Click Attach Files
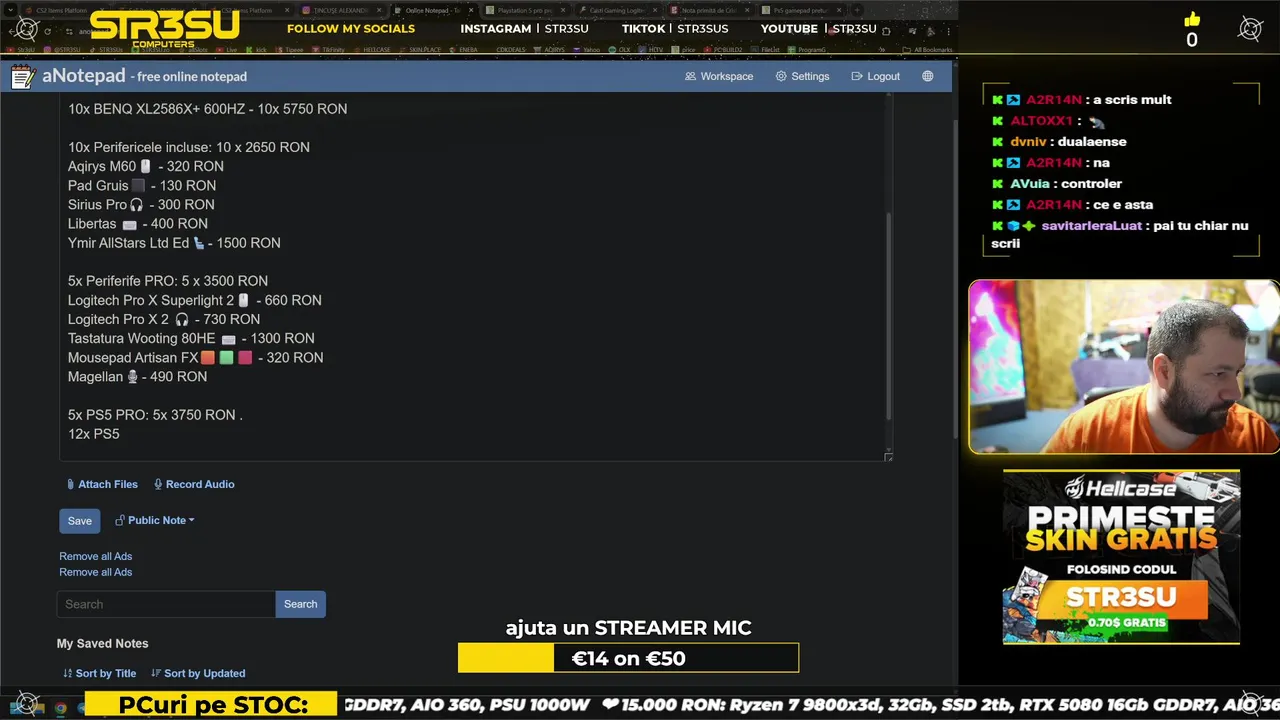The width and height of the screenshot is (1280, 720). (102, 484)
